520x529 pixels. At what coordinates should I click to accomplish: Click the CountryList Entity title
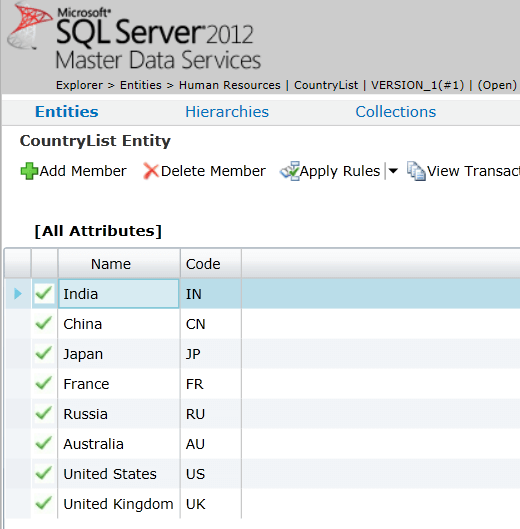tap(95, 141)
